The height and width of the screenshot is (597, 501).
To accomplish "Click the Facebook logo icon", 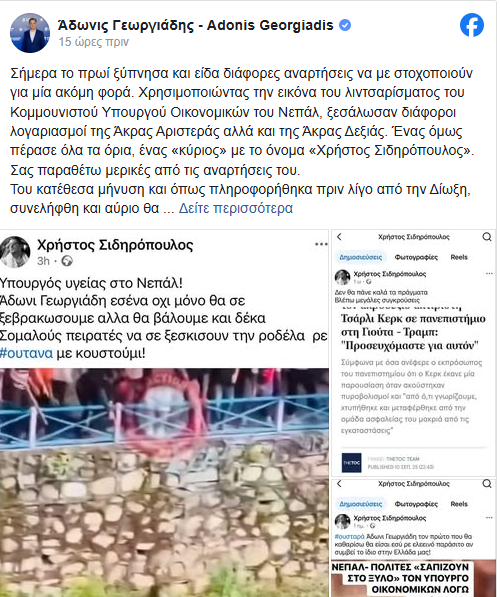I will (472, 25).
